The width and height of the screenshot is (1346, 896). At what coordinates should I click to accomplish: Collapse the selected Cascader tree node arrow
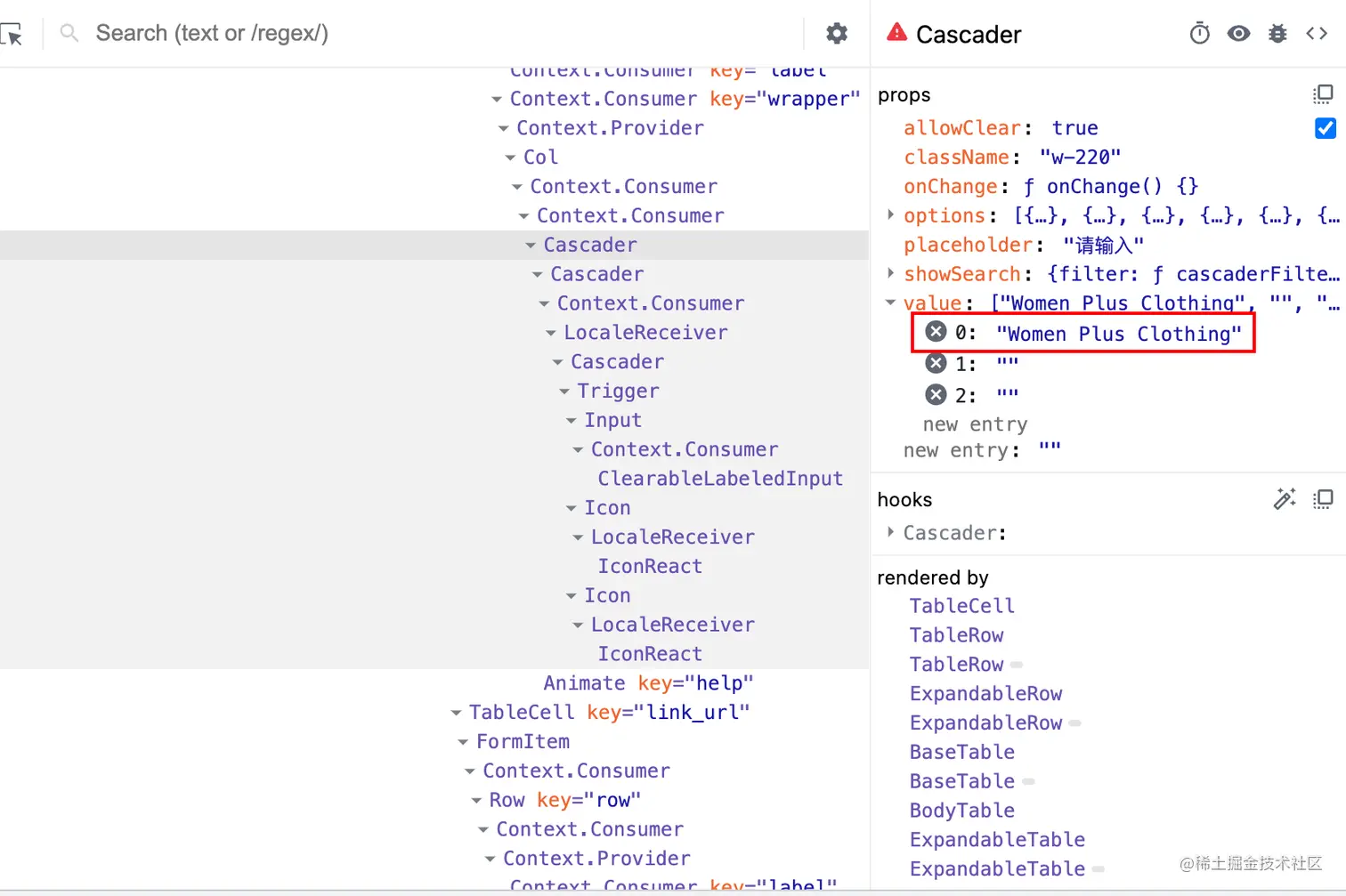click(531, 245)
